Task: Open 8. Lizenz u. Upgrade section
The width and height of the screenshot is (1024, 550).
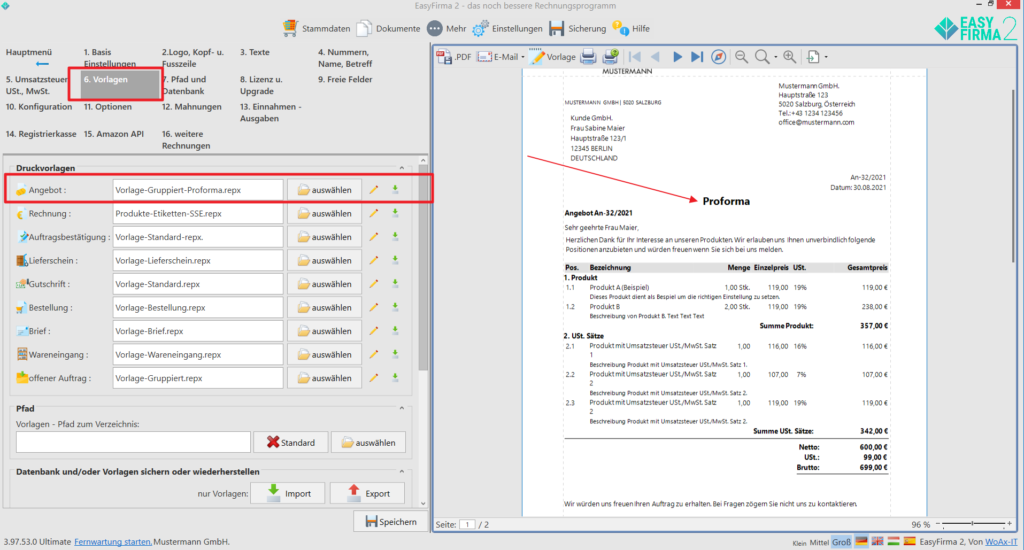Action: click(x=261, y=85)
